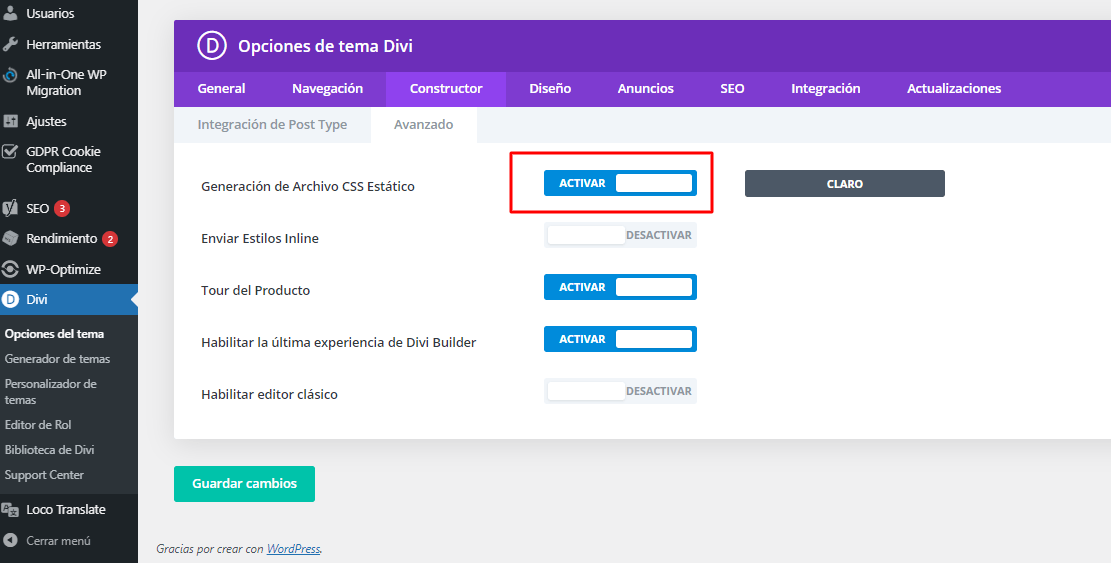This screenshot has height=563, width=1111.
Task: Click the Usuarios person icon
Action: pos(10,13)
